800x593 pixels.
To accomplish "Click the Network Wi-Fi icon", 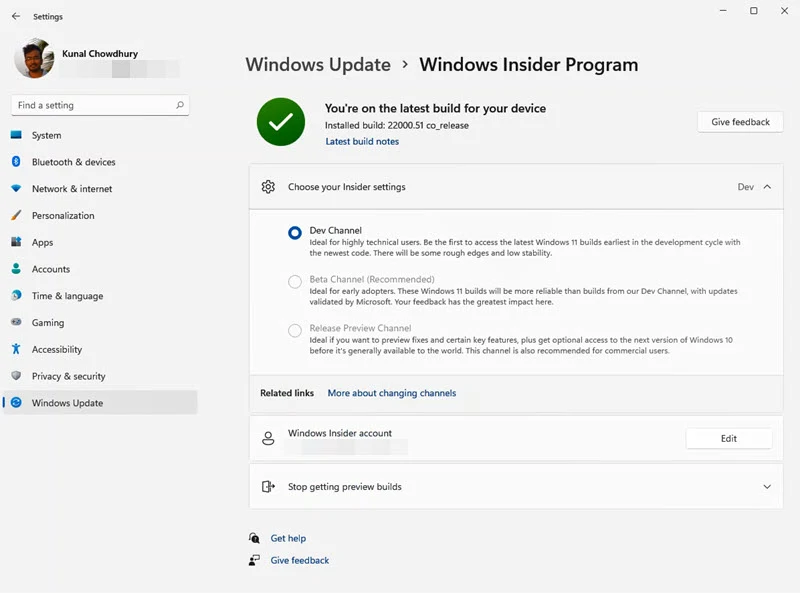I will [16, 188].
